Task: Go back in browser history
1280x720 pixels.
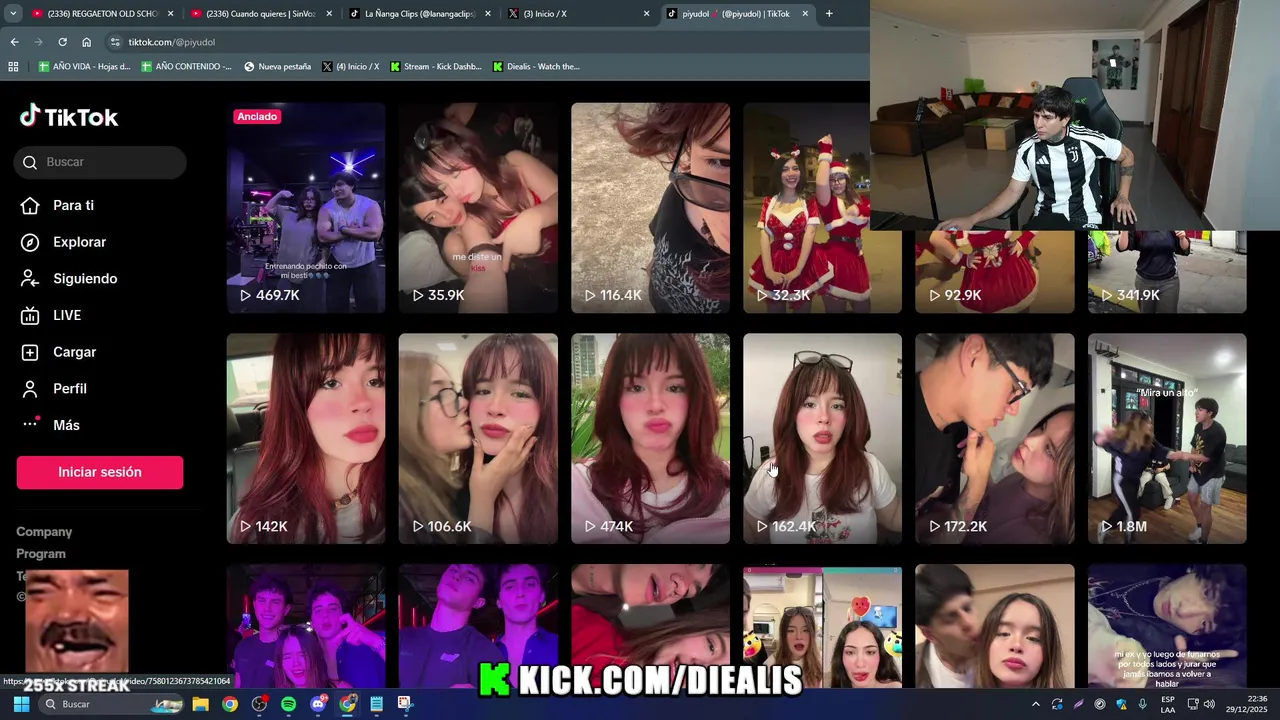Action: pos(14,42)
